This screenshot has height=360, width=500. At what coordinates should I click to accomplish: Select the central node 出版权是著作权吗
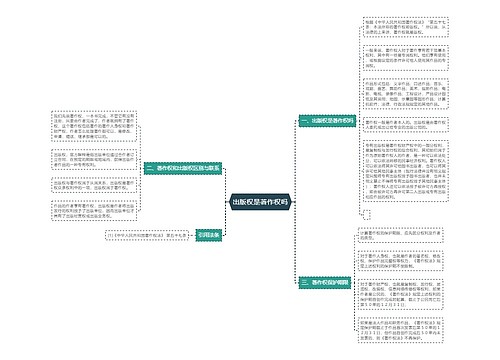260,202
